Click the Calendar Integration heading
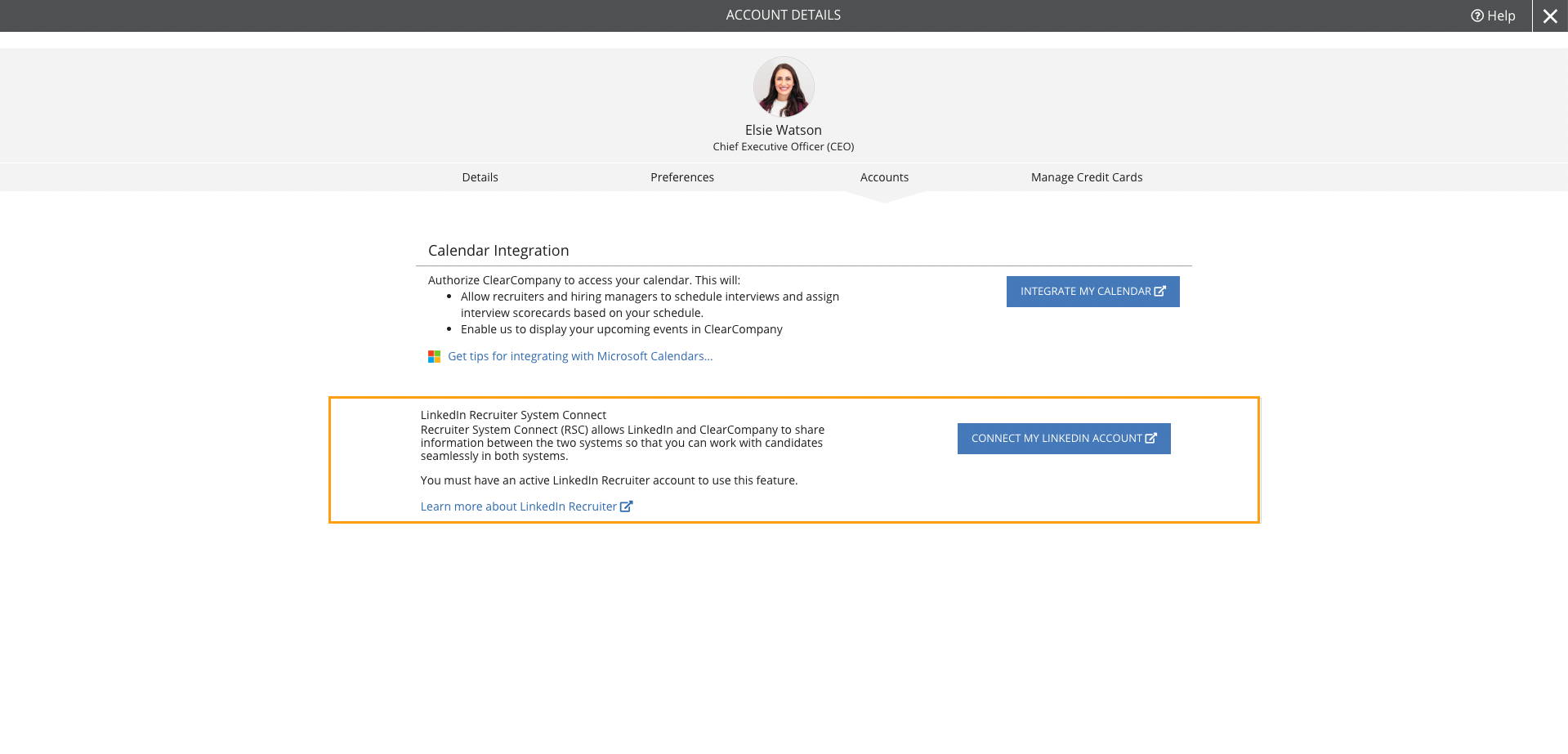 pos(498,251)
